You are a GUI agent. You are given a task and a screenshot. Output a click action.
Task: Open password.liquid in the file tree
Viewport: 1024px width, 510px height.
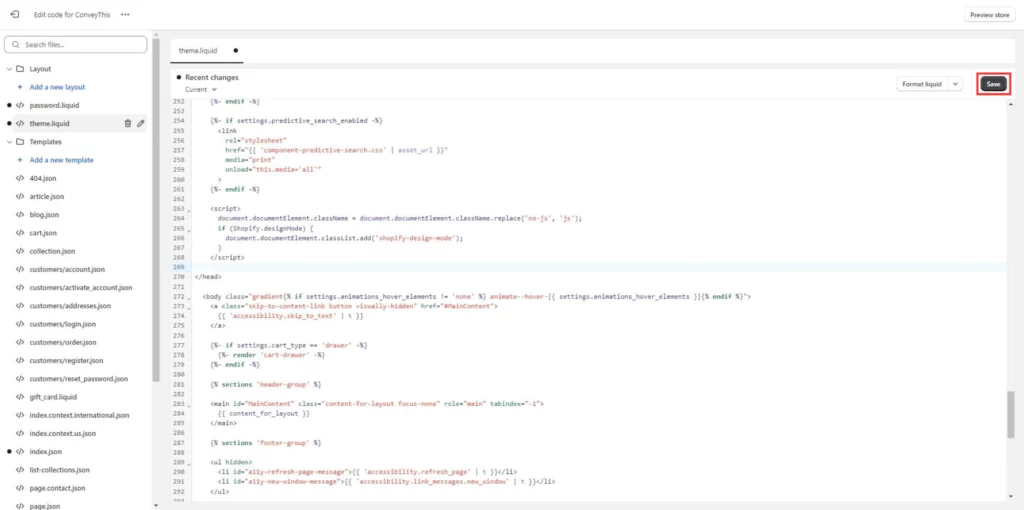(54, 105)
